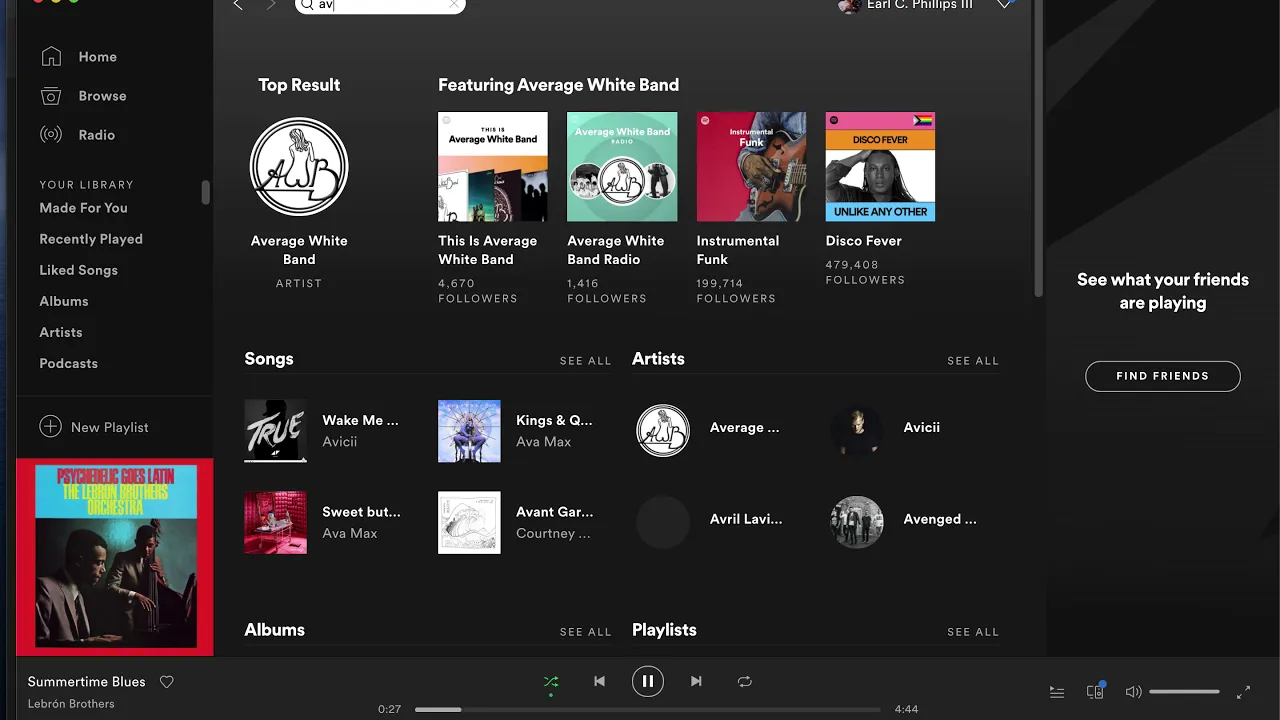The image size is (1280, 720).
Task: Open This Is Average White Band playlist cover
Action: (x=493, y=166)
